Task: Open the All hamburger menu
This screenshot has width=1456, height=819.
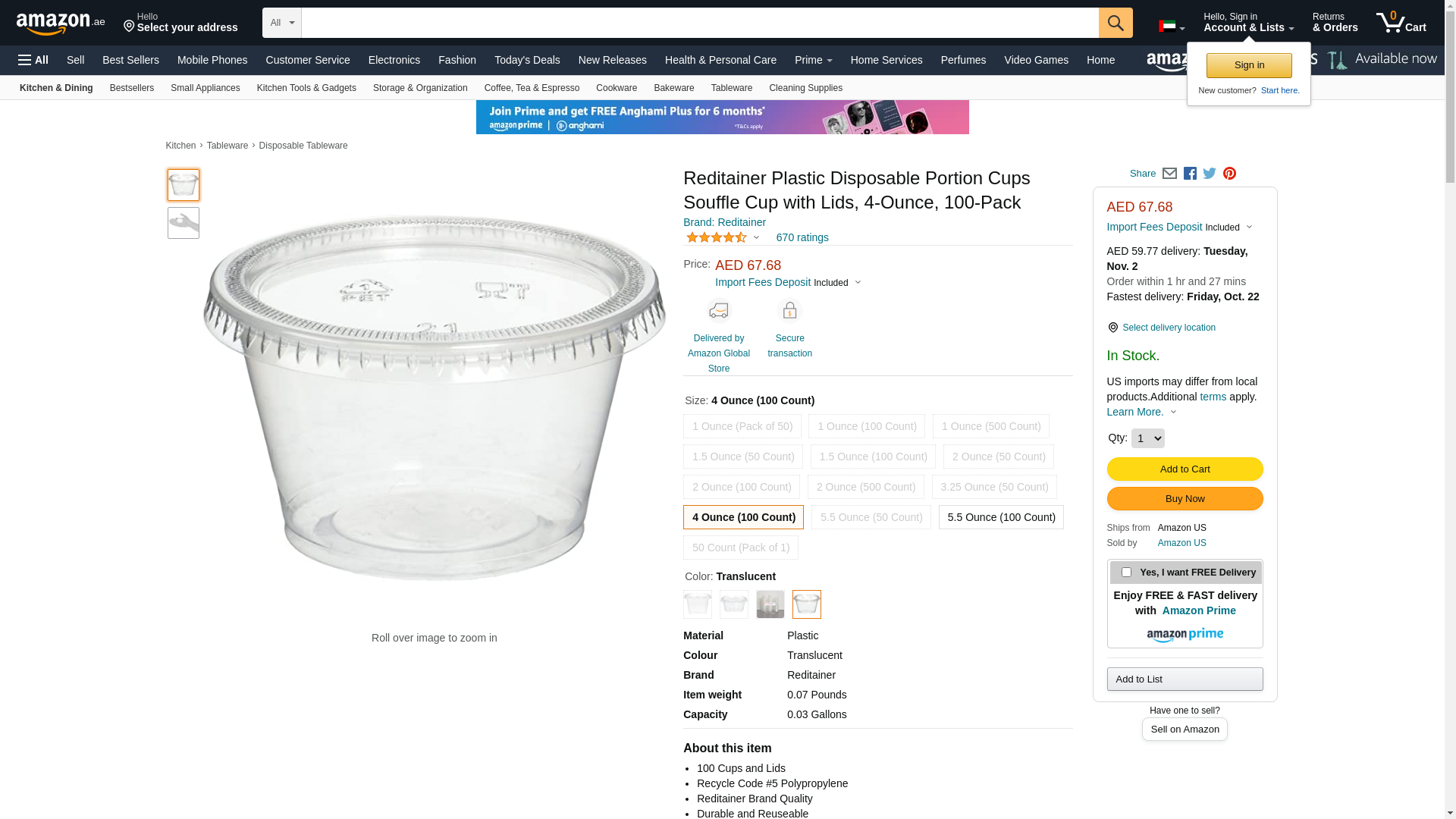Action: pos(33,60)
